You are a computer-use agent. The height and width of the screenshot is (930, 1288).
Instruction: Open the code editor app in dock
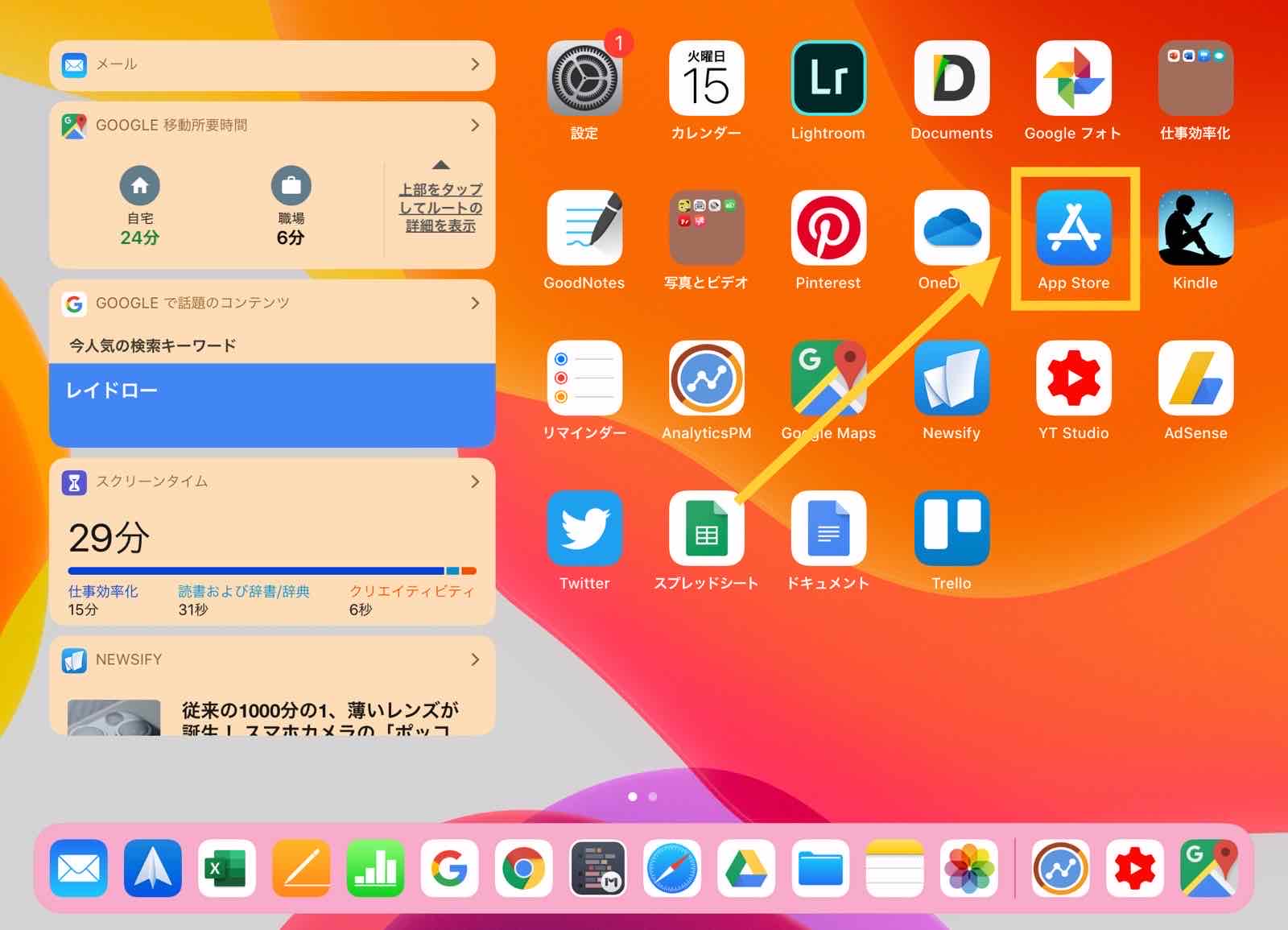click(x=598, y=868)
